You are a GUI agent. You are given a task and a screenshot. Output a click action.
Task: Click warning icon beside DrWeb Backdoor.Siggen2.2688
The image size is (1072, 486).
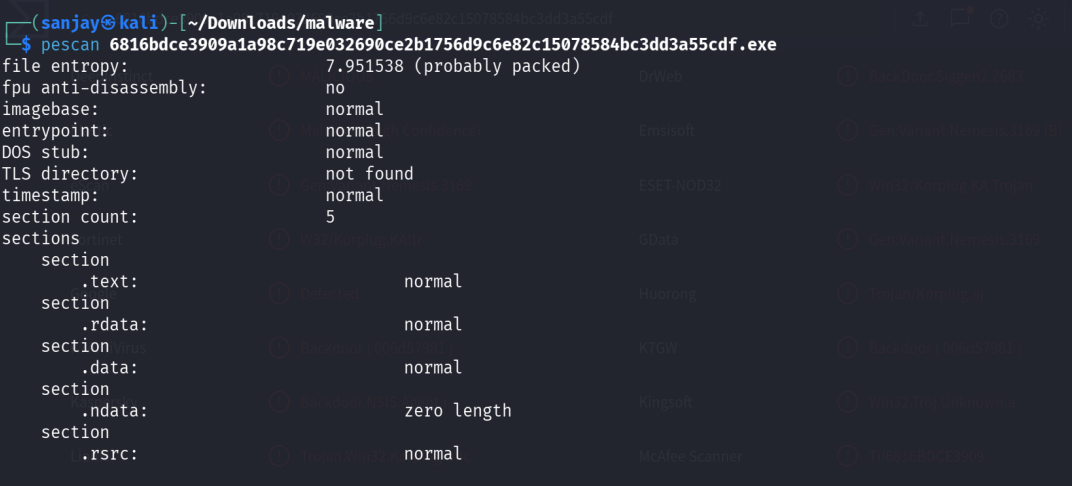click(848, 76)
